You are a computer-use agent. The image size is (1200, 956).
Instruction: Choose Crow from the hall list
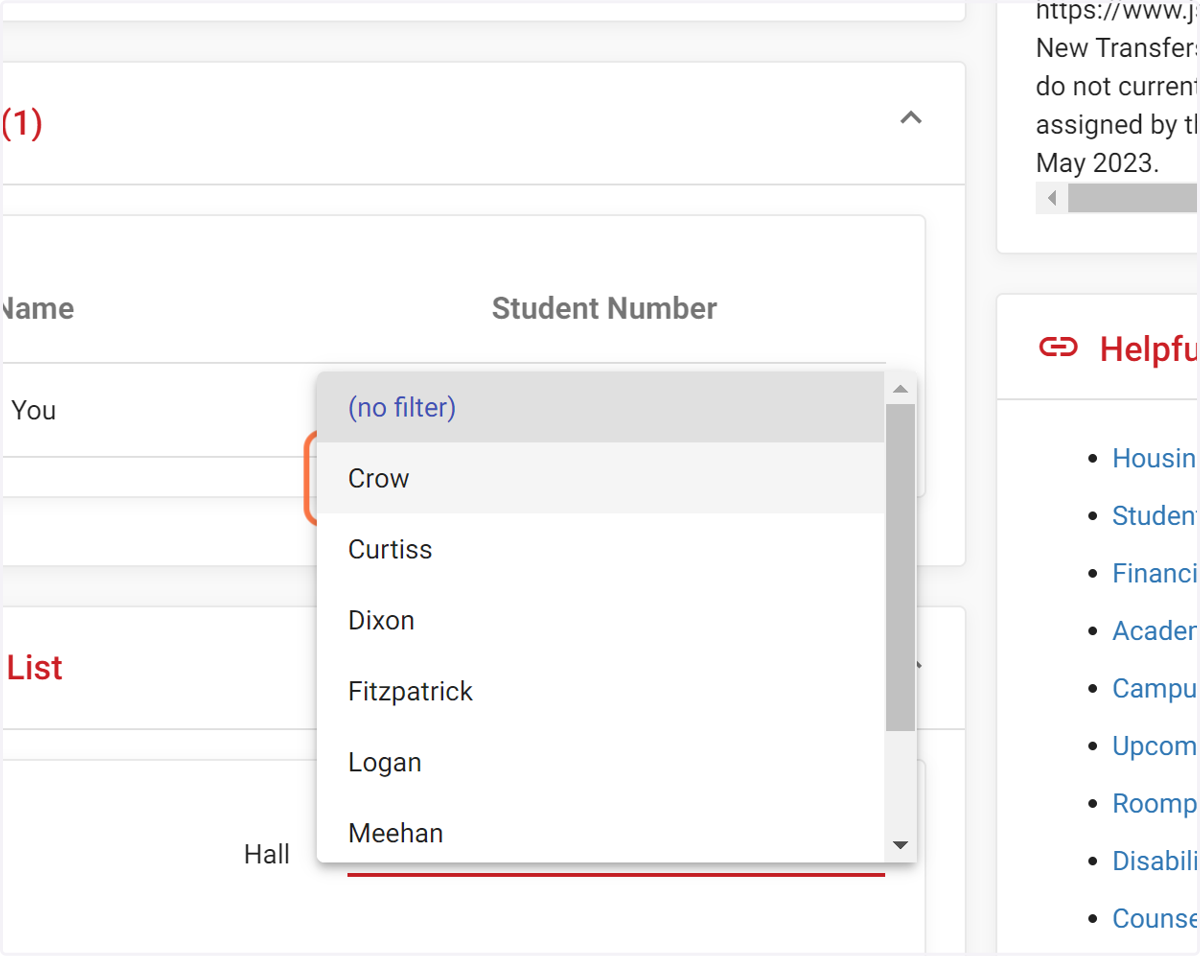pos(600,478)
